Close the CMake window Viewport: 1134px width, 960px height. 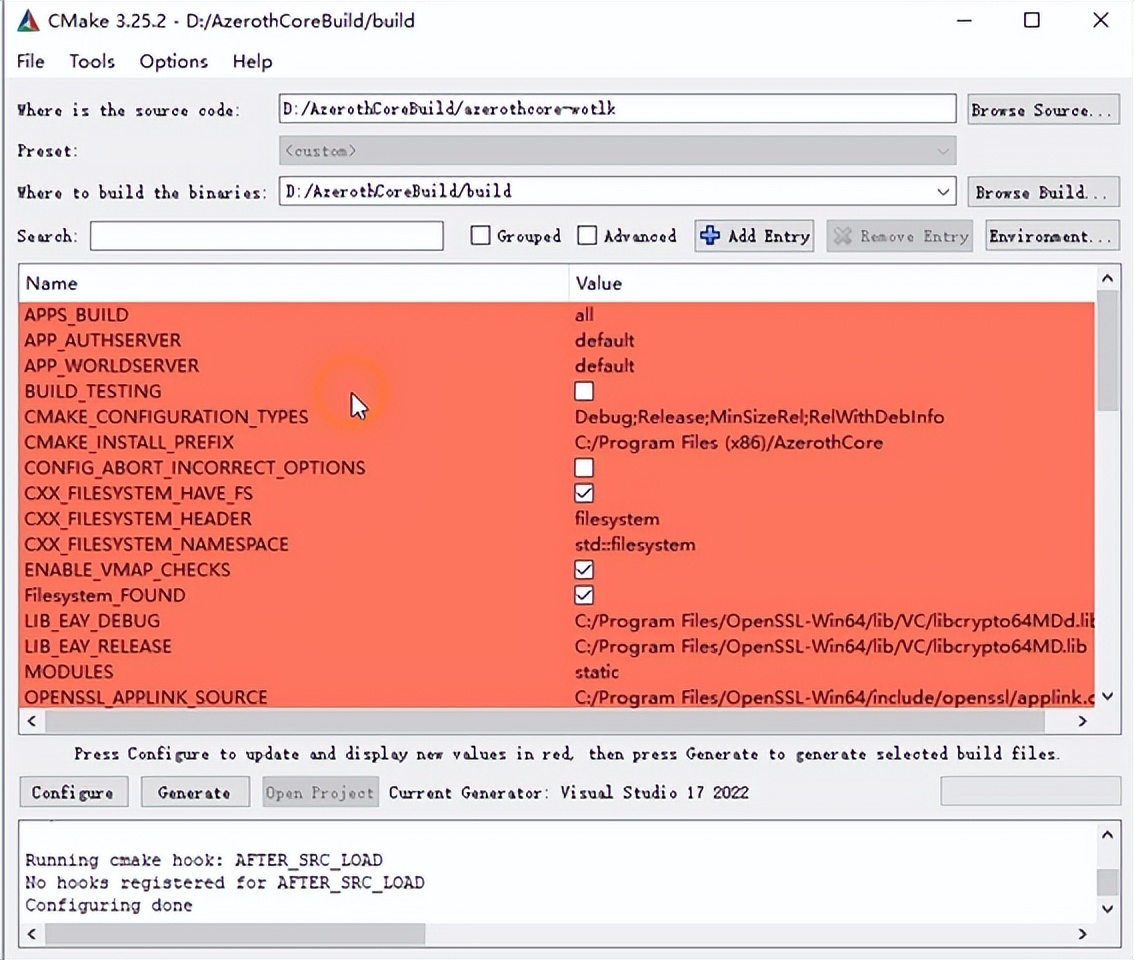pyautogui.click(x=1100, y=20)
